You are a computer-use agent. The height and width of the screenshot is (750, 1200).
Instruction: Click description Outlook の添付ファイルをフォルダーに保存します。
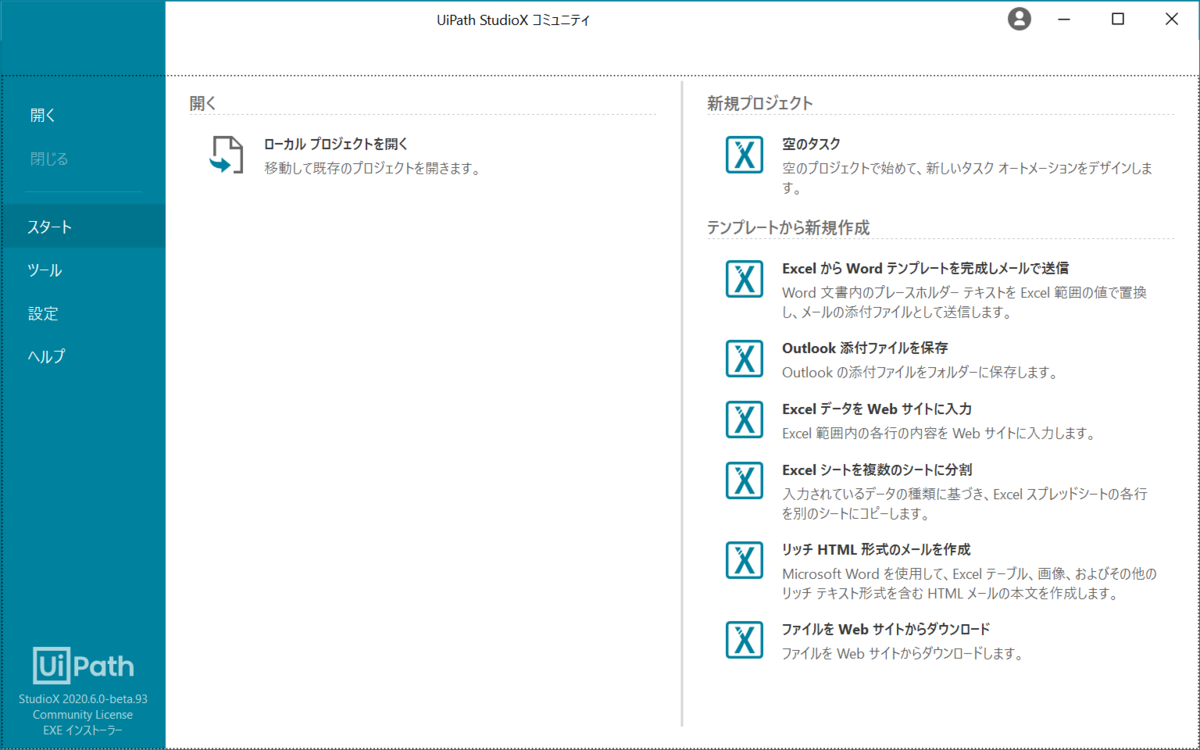click(x=920, y=373)
